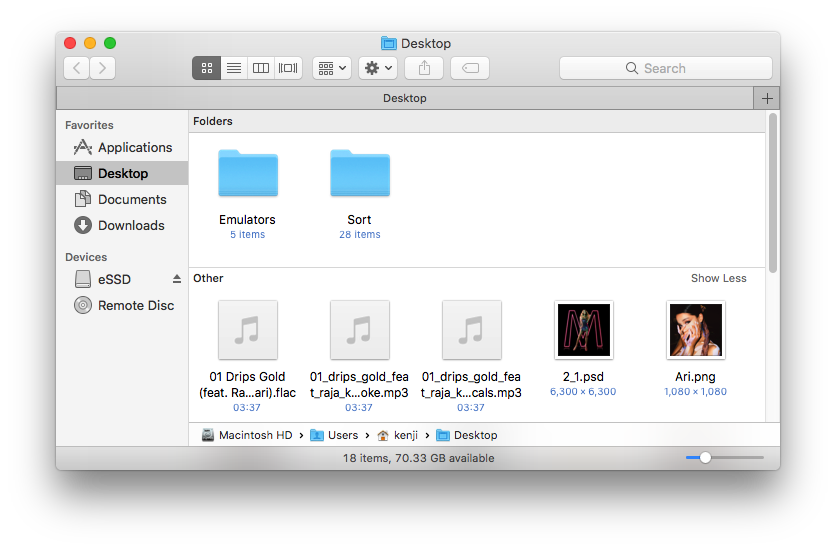
Task: Select the mp3 file ending in cals.mp3
Action: point(472,330)
